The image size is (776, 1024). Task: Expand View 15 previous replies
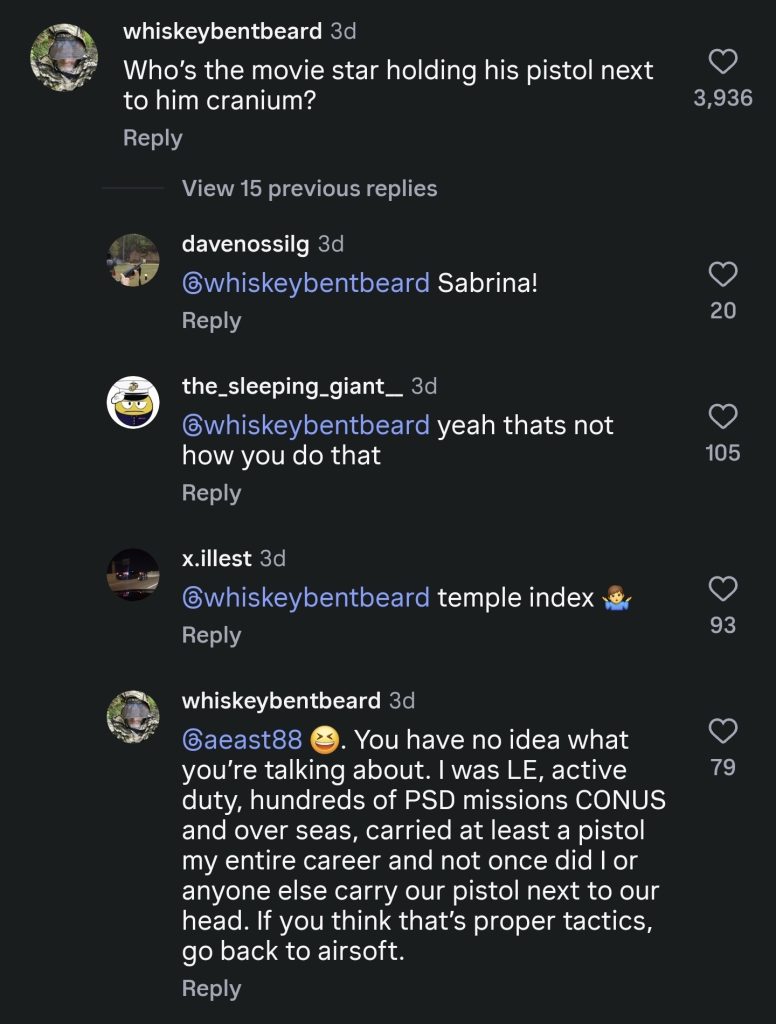point(309,188)
